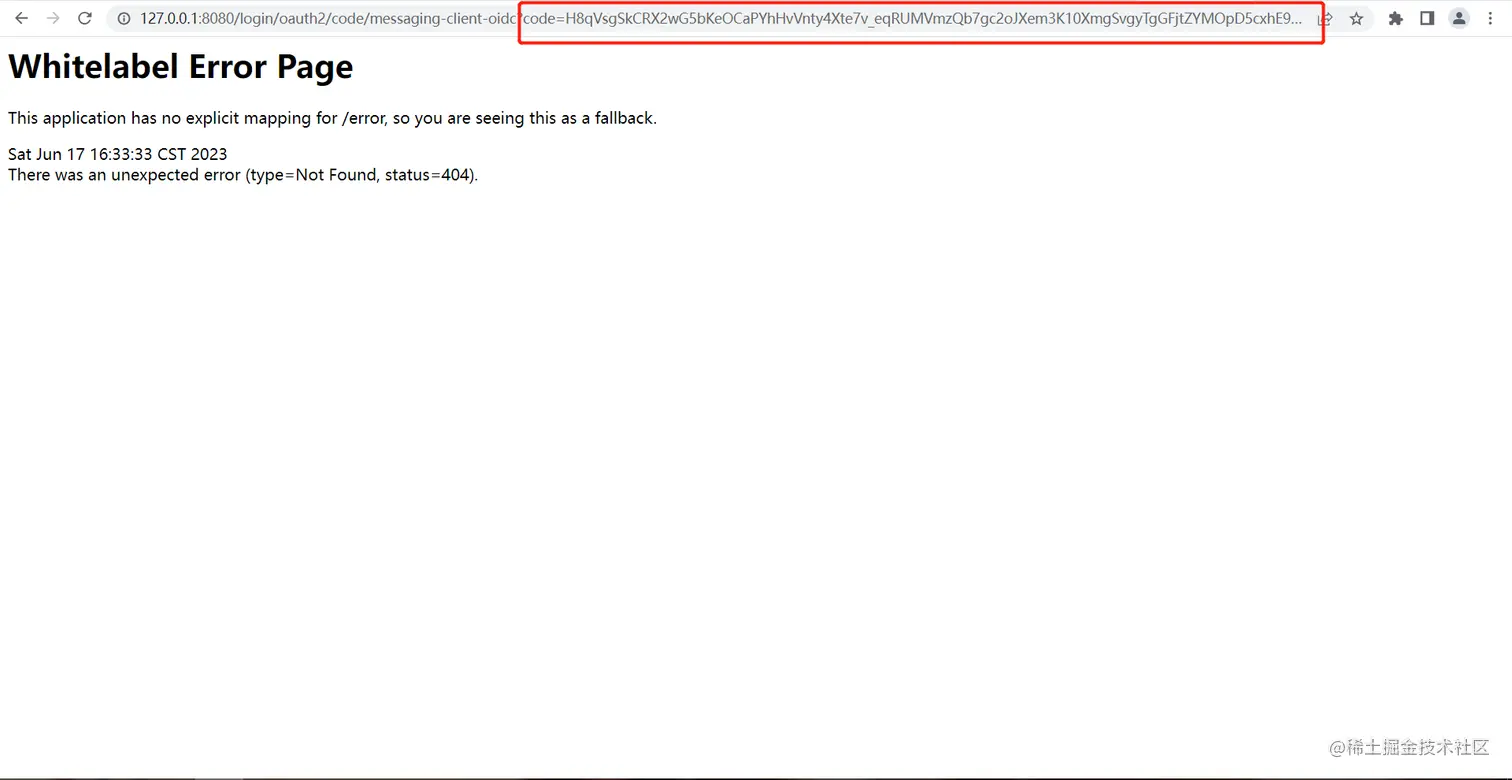
Task: Share this page via share icon
Action: 1325,19
